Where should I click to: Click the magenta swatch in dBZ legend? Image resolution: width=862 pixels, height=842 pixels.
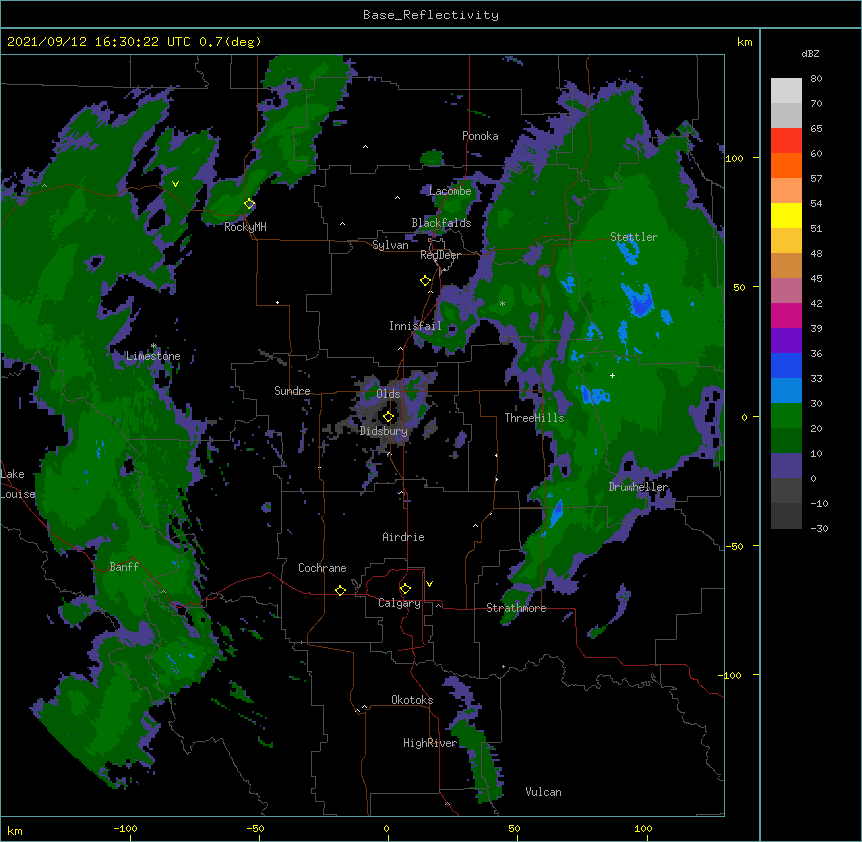(786, 315)
